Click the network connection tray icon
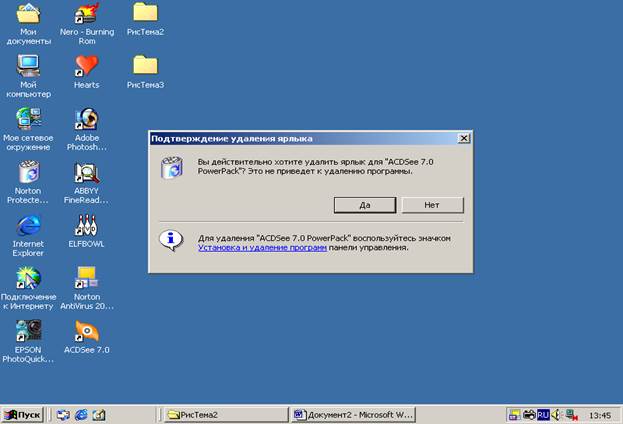The image size is (623, 424). coord(571,415)
